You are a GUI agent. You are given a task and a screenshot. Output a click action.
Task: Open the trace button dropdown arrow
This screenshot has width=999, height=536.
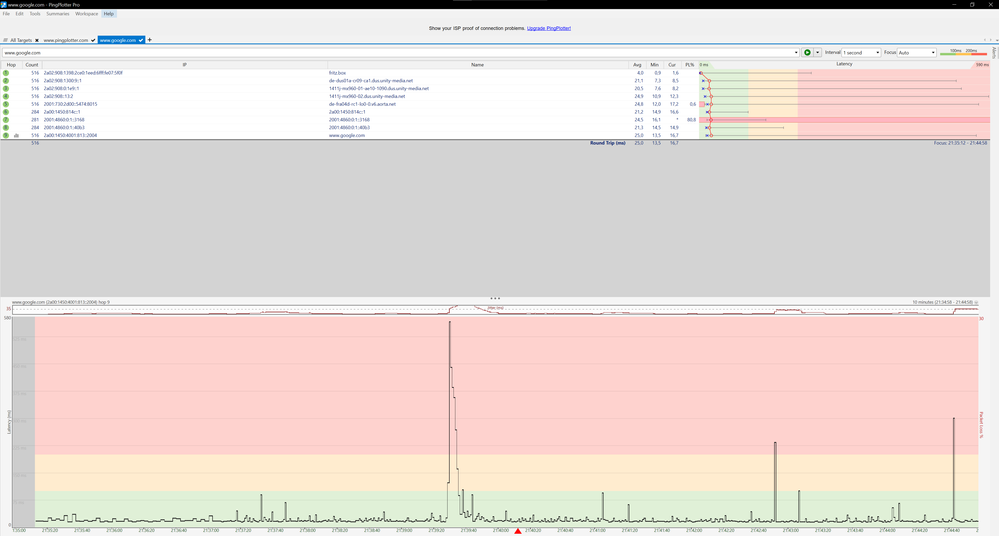pyautogui.click(x=817, y=52)
